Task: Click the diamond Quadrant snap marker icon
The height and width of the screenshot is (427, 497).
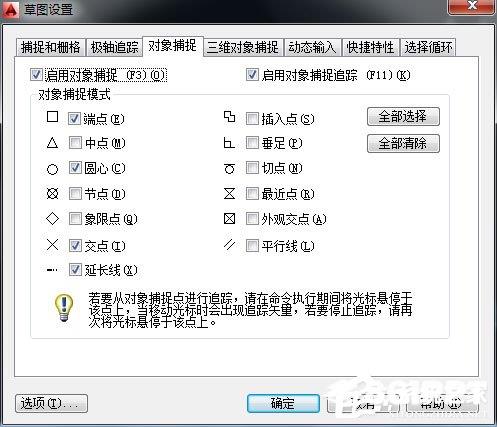Action: click(x=52, y=219)
